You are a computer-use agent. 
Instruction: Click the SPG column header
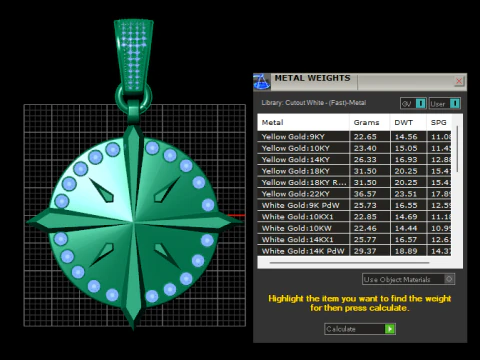(x=438, y=122)
